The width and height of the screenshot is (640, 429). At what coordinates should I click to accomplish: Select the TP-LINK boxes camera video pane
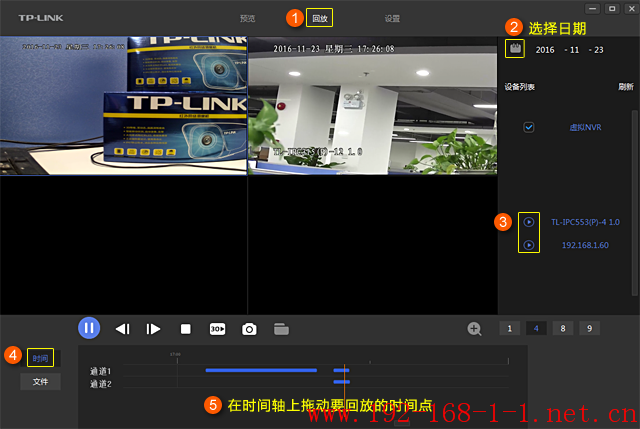coord(123,106)
